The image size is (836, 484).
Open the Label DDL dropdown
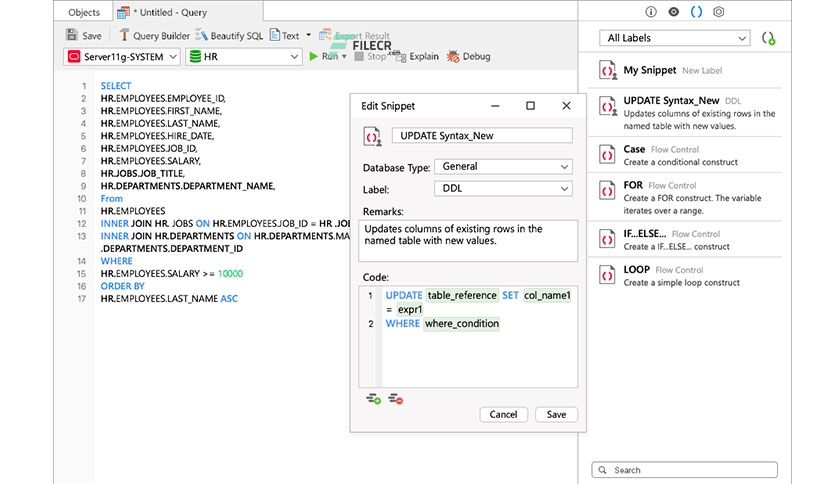click(x=503, y=188)
